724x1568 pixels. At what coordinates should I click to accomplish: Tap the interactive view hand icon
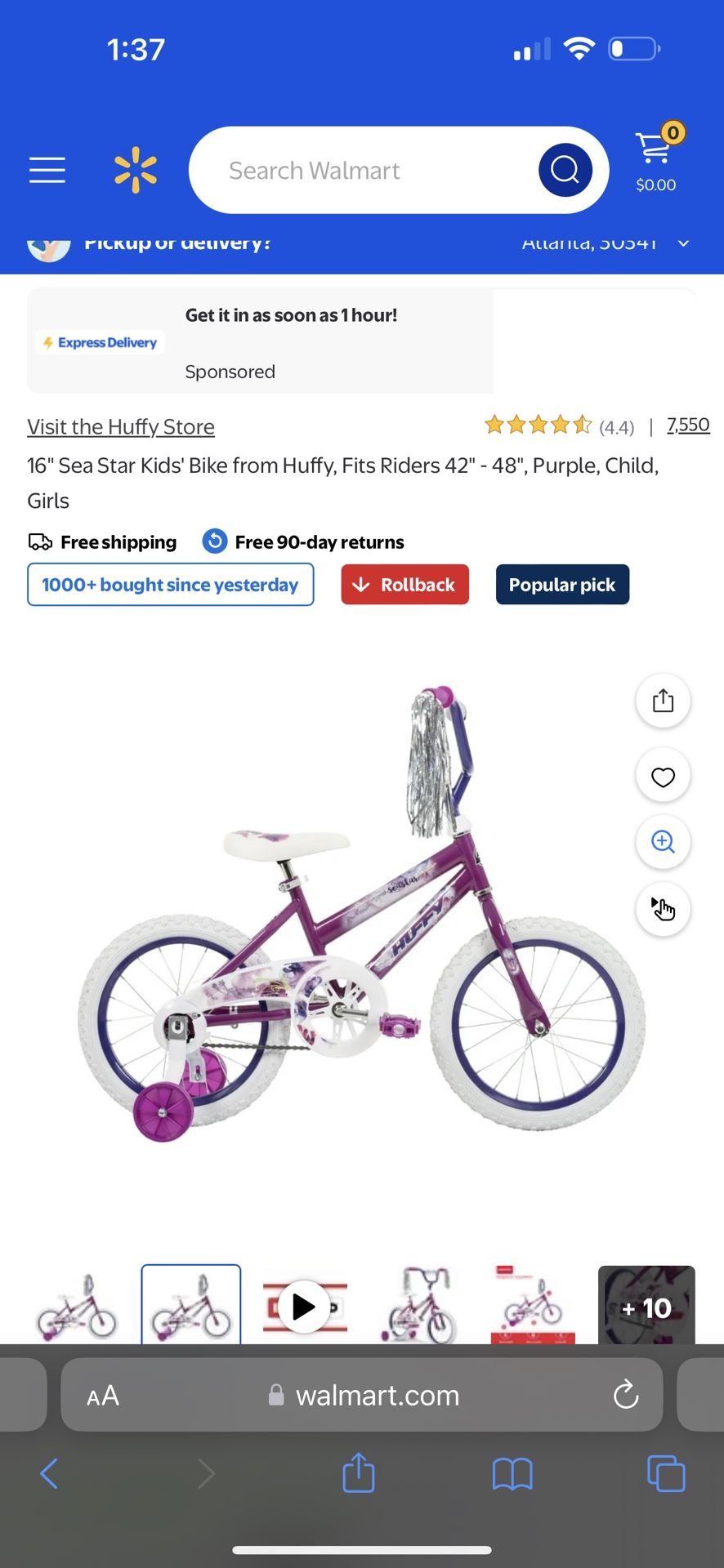(663, 909)
